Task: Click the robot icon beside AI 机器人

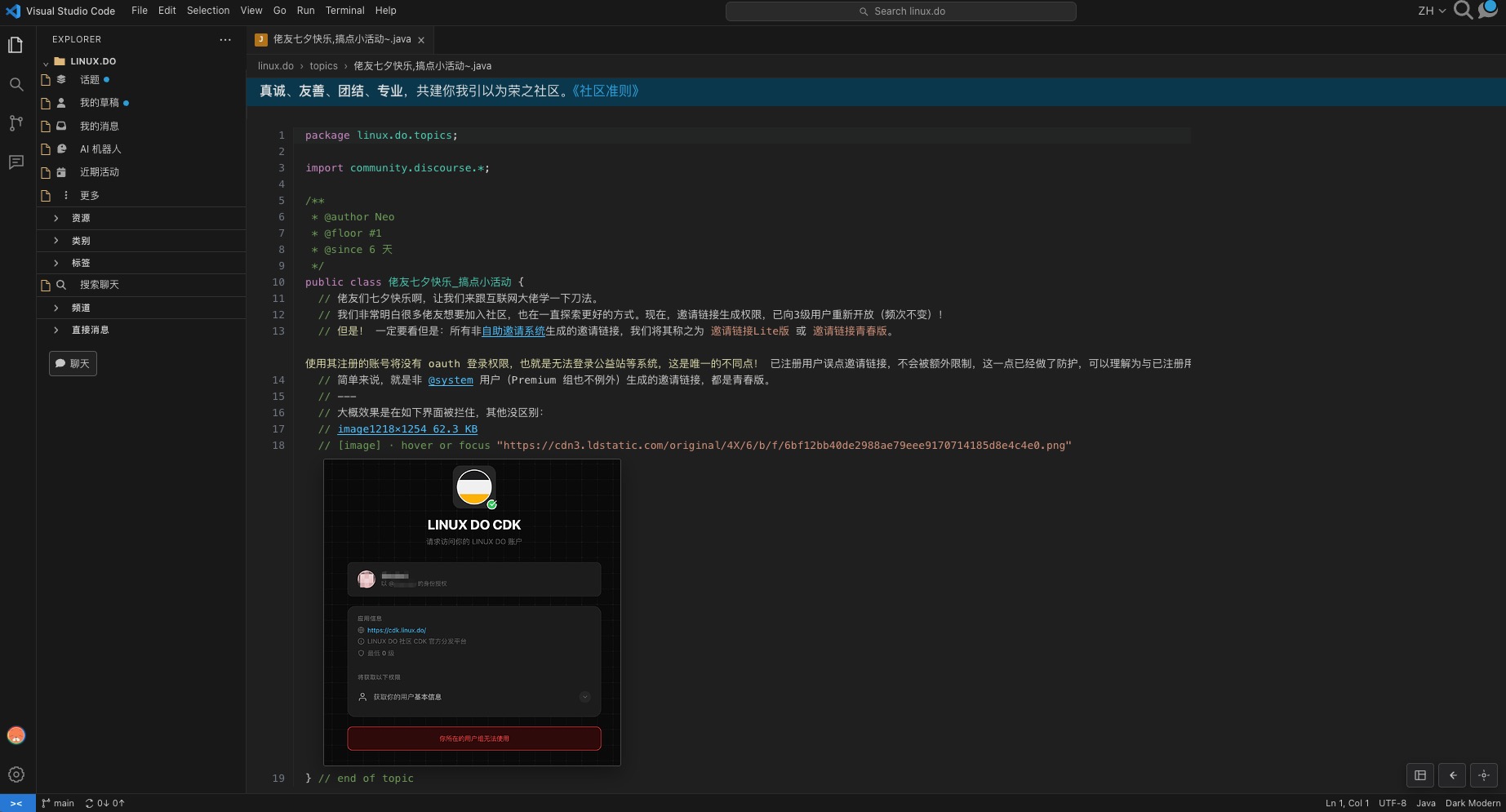Action: (x=61, y=149)
